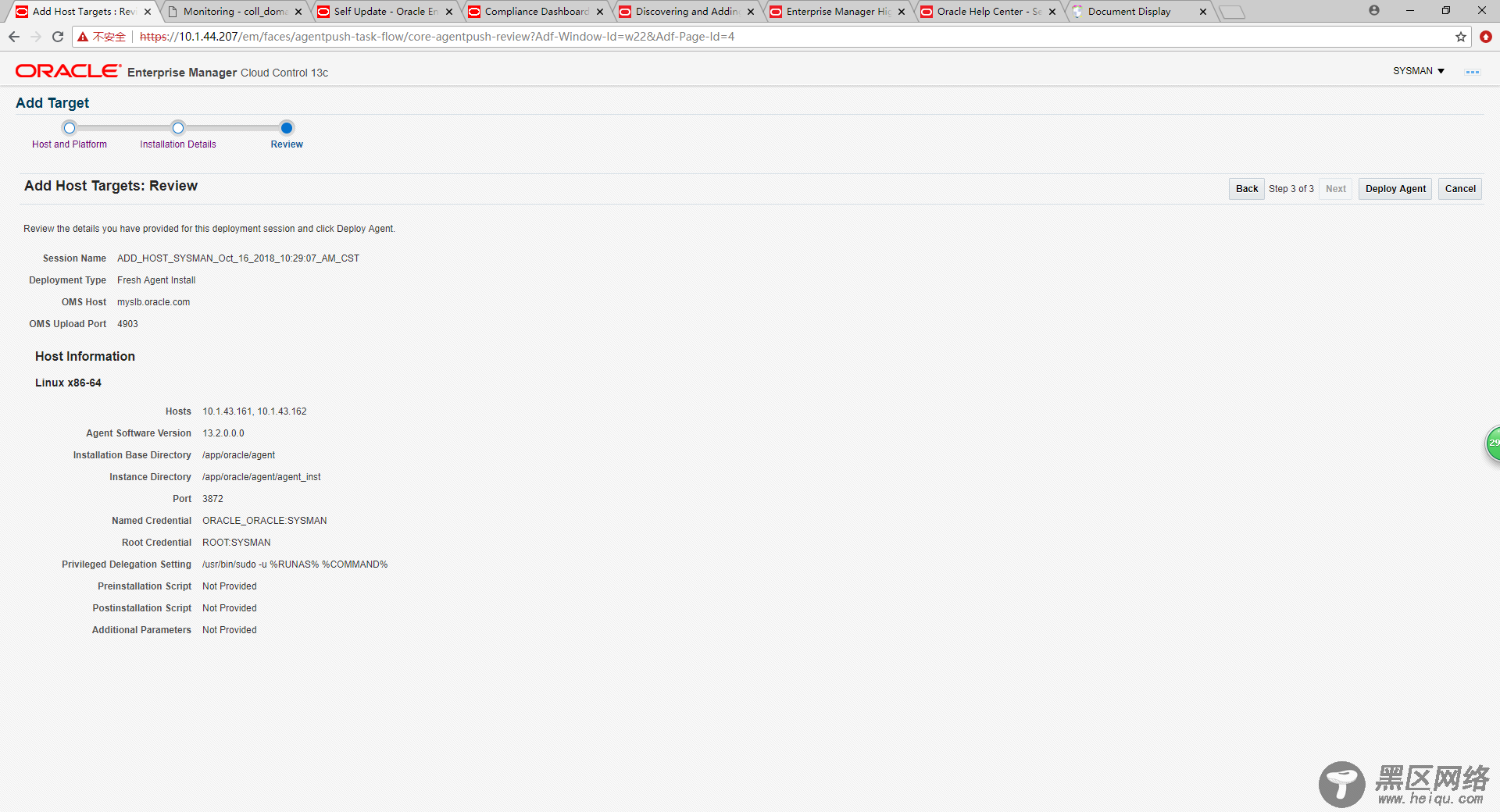Click Postinstallation Script Not Provided value

230,608
